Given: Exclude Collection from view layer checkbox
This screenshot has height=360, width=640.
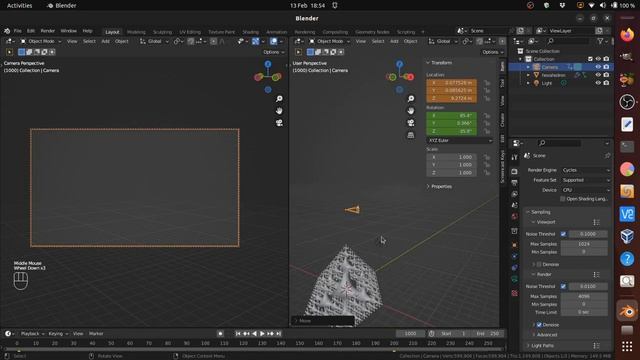Looking at the screenshot, I should (x=590, y=59).
